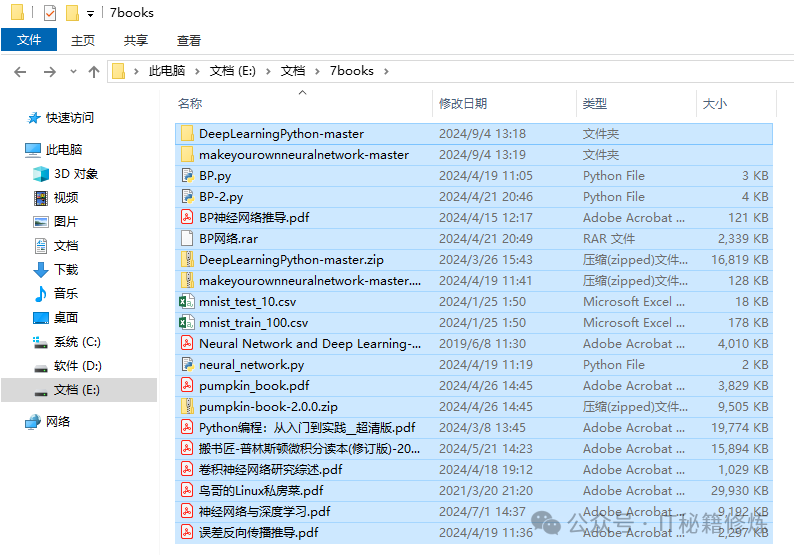794x555 pixels.
Task: Open the recent locations dropdown arrow
Action: click(x=72, y=72)
